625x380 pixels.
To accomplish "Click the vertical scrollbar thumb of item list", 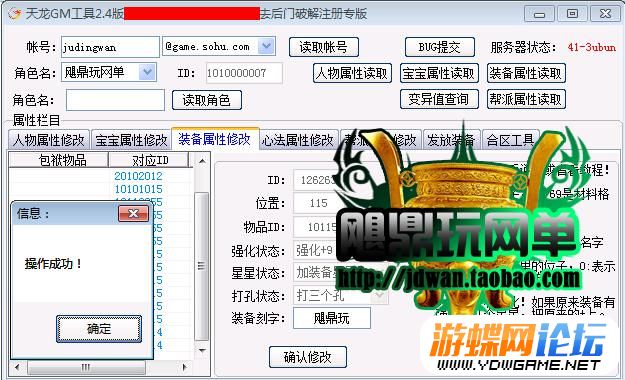I will pos(202,266).
